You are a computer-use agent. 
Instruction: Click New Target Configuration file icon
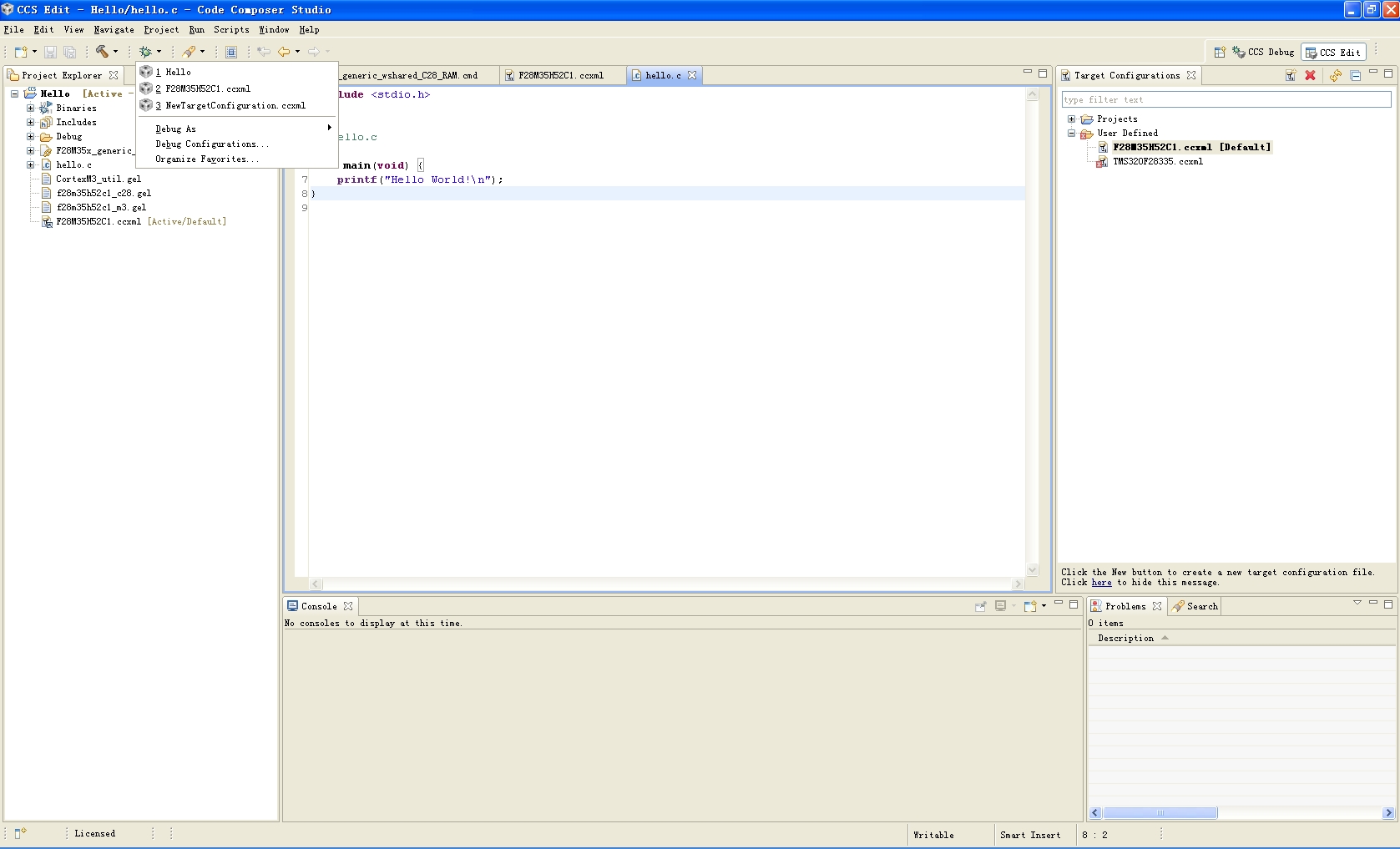tap(1290, 75)
